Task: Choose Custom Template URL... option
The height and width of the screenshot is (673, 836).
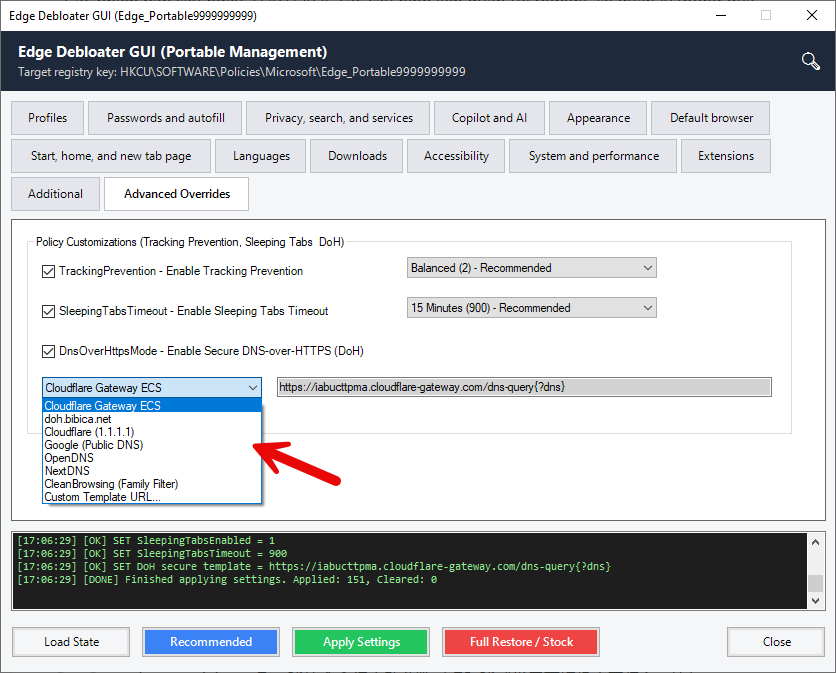Action: click(x=152, y=497)
